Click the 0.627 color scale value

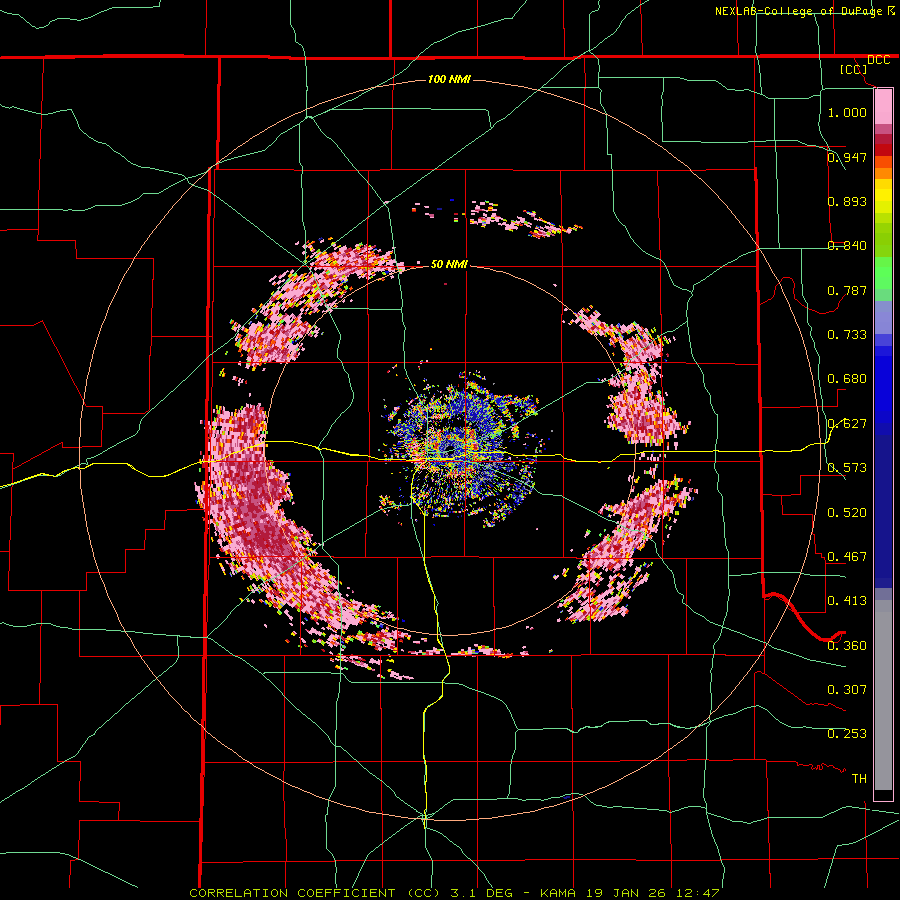click(847, 424)
